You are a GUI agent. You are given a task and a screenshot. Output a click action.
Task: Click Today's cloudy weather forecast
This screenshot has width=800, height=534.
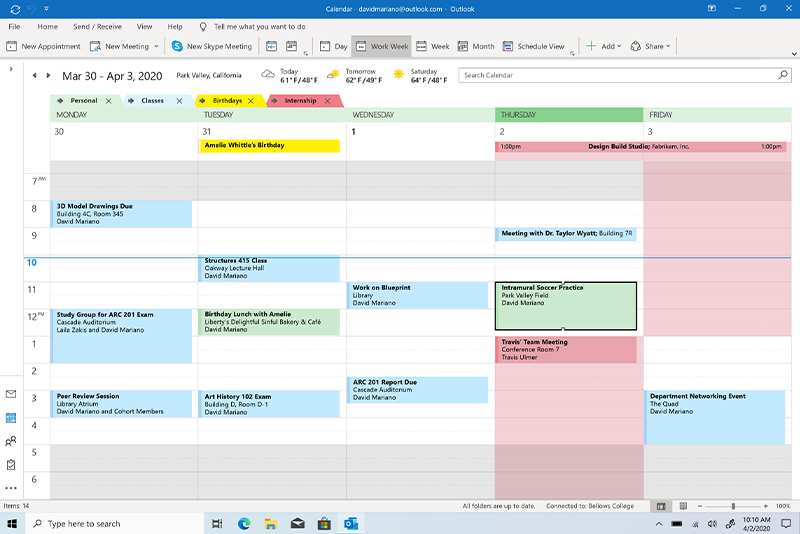click(289, 75)
